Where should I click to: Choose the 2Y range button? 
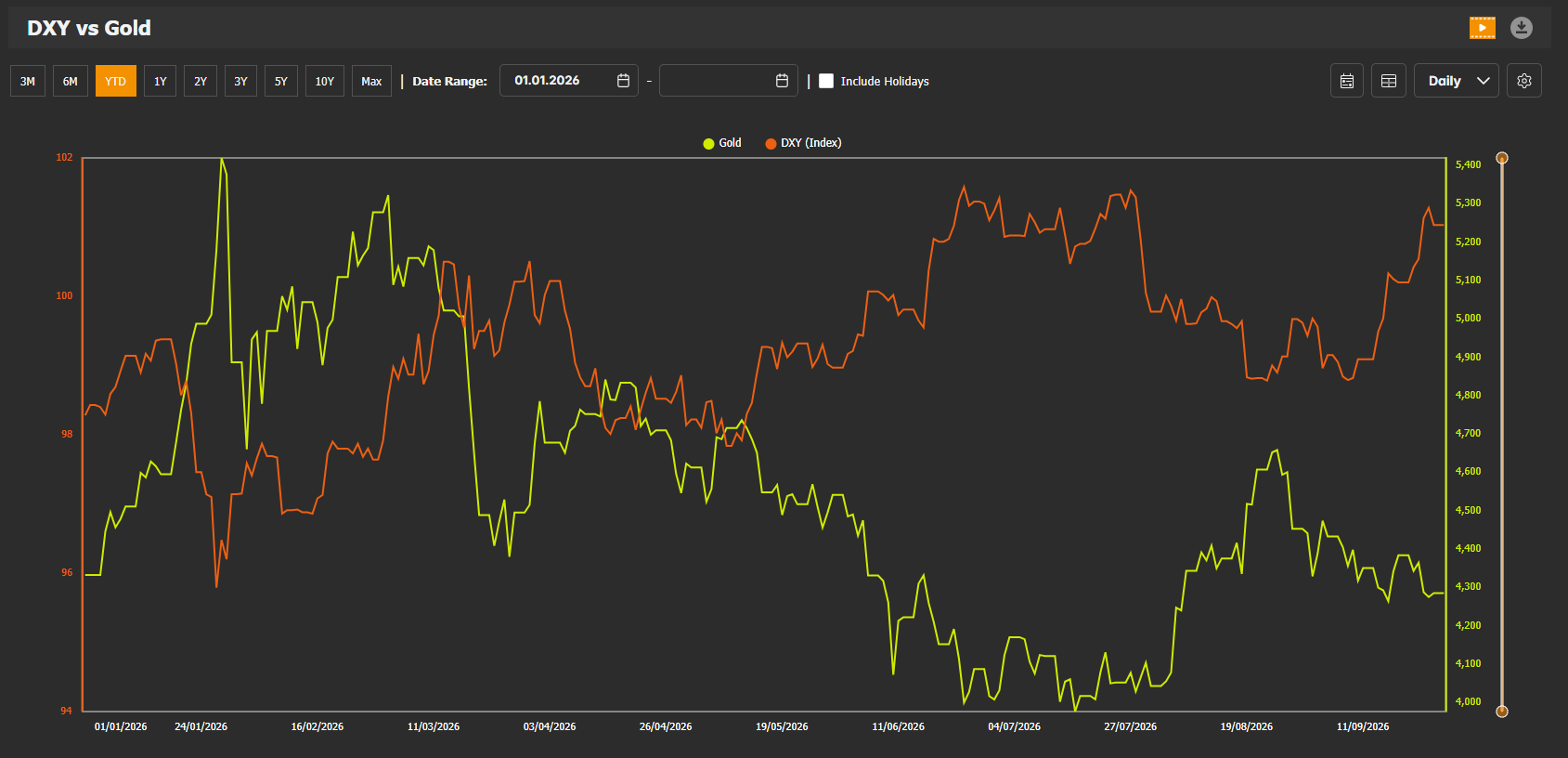pyautogui.click(x=201, y=81)
